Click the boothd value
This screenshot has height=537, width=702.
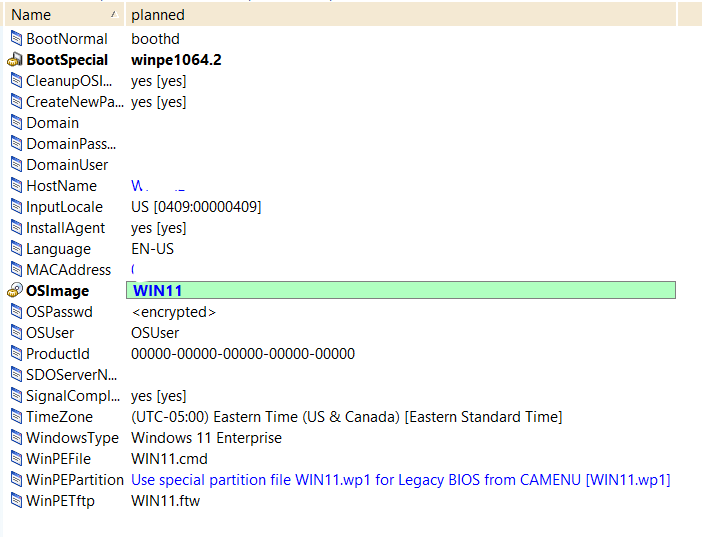155,39
